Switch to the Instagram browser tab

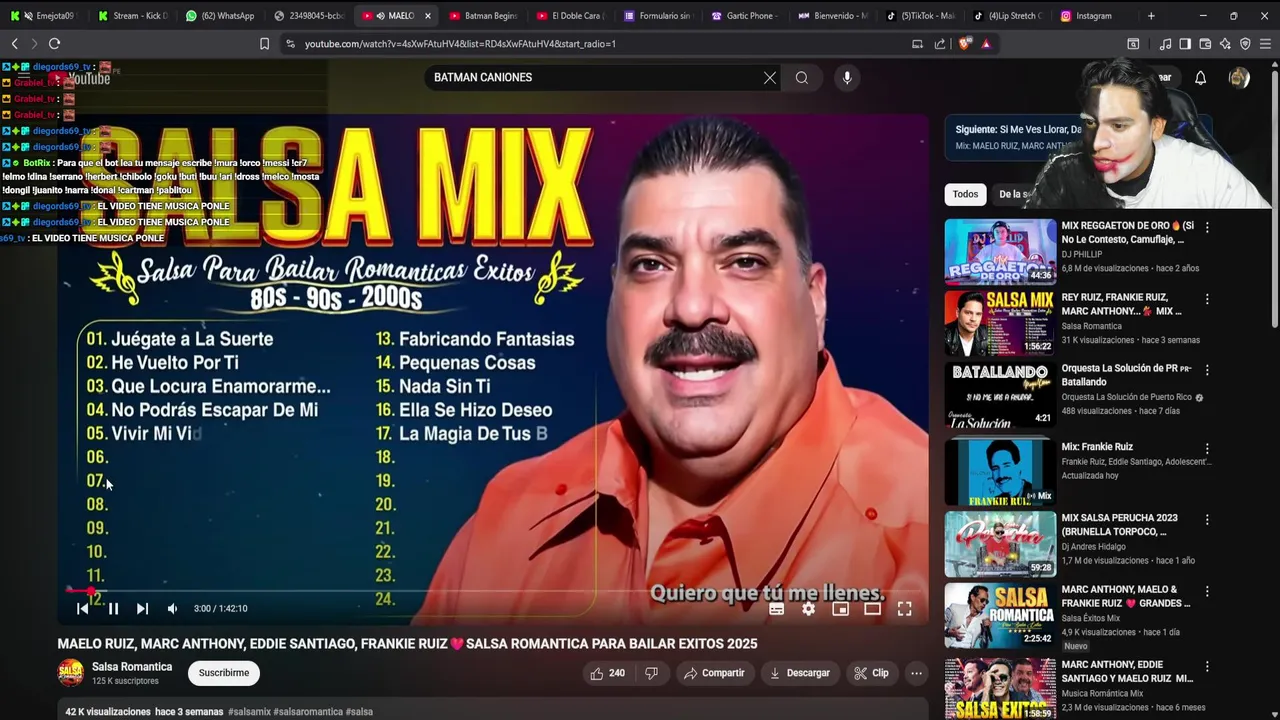[x=1093, y=16]
